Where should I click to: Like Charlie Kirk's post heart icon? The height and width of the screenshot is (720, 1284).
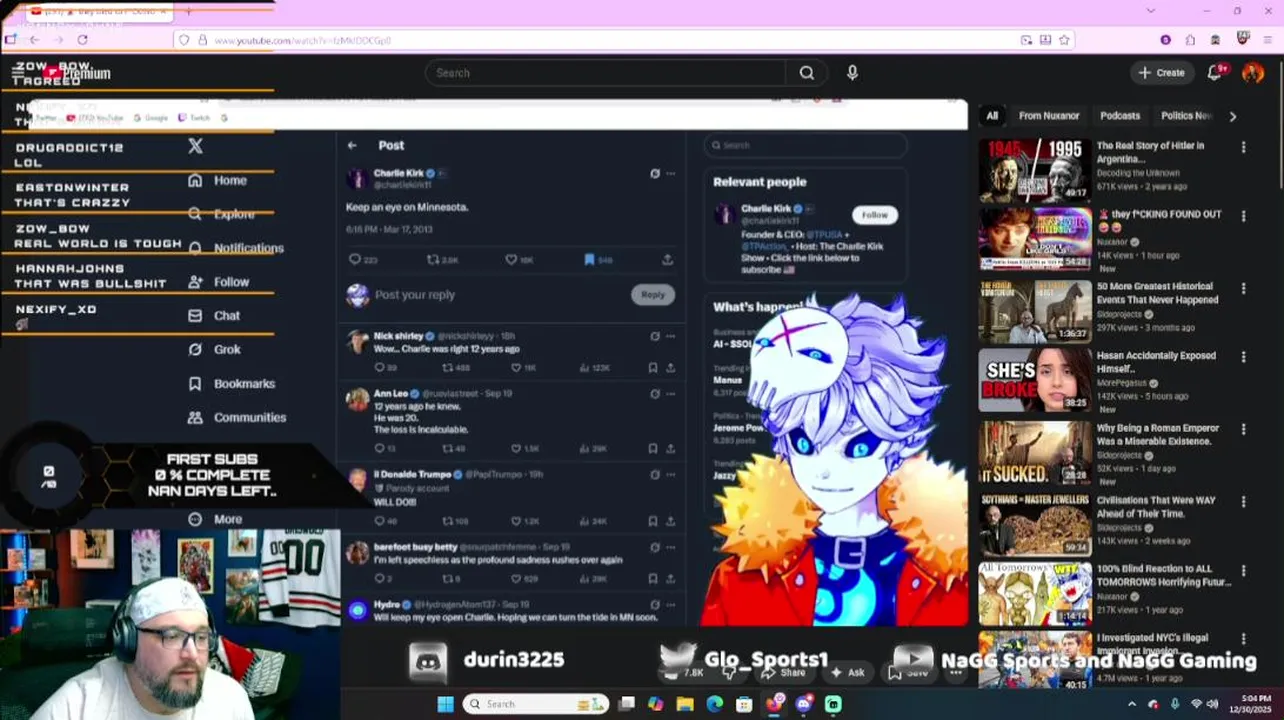511,259
